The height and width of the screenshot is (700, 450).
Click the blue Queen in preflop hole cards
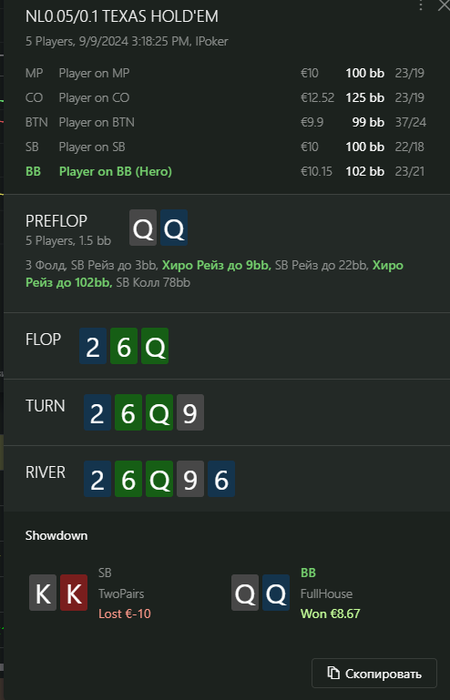click(x=174, y=228)
